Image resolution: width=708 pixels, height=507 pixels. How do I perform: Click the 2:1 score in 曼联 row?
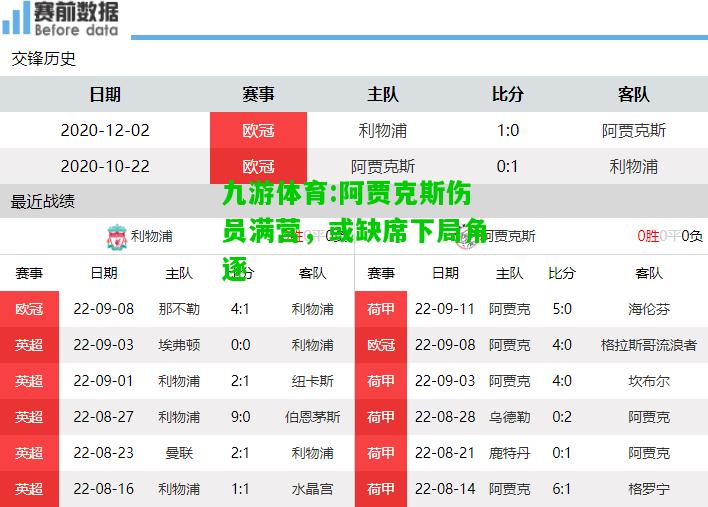click(x=240, y=453)
